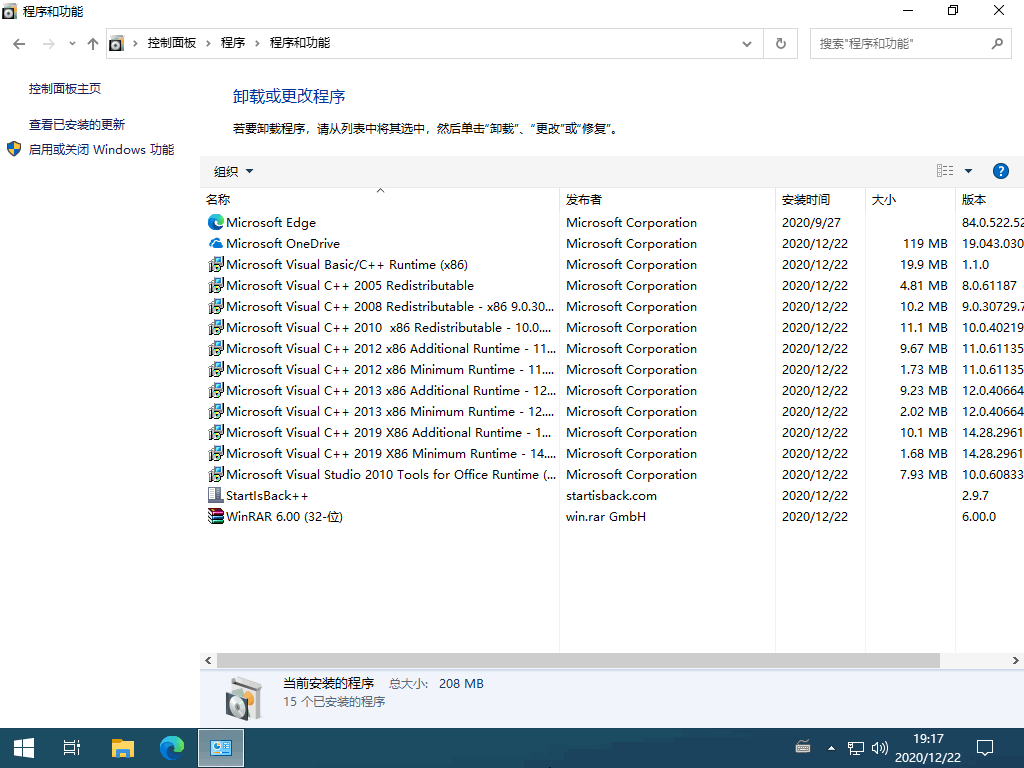Click the Control Panel taskbar button
1024x768 pixels.
pyautogui.click(x=221, y=748)
